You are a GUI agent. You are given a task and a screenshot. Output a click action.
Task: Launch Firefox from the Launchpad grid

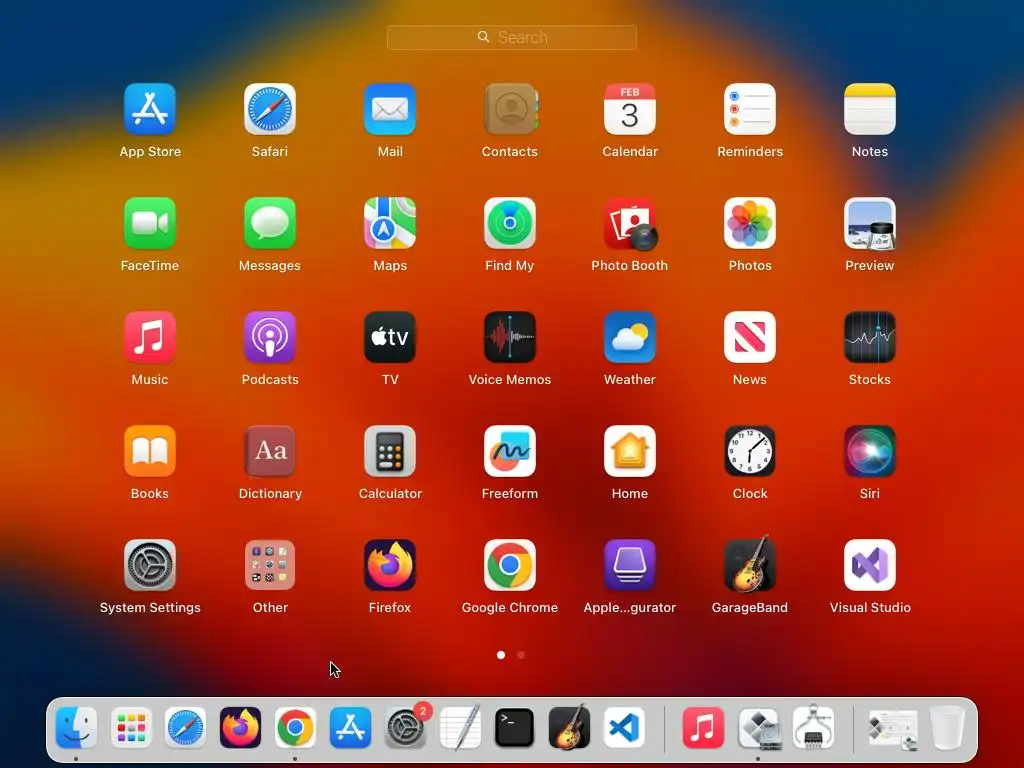coord(390,565)
